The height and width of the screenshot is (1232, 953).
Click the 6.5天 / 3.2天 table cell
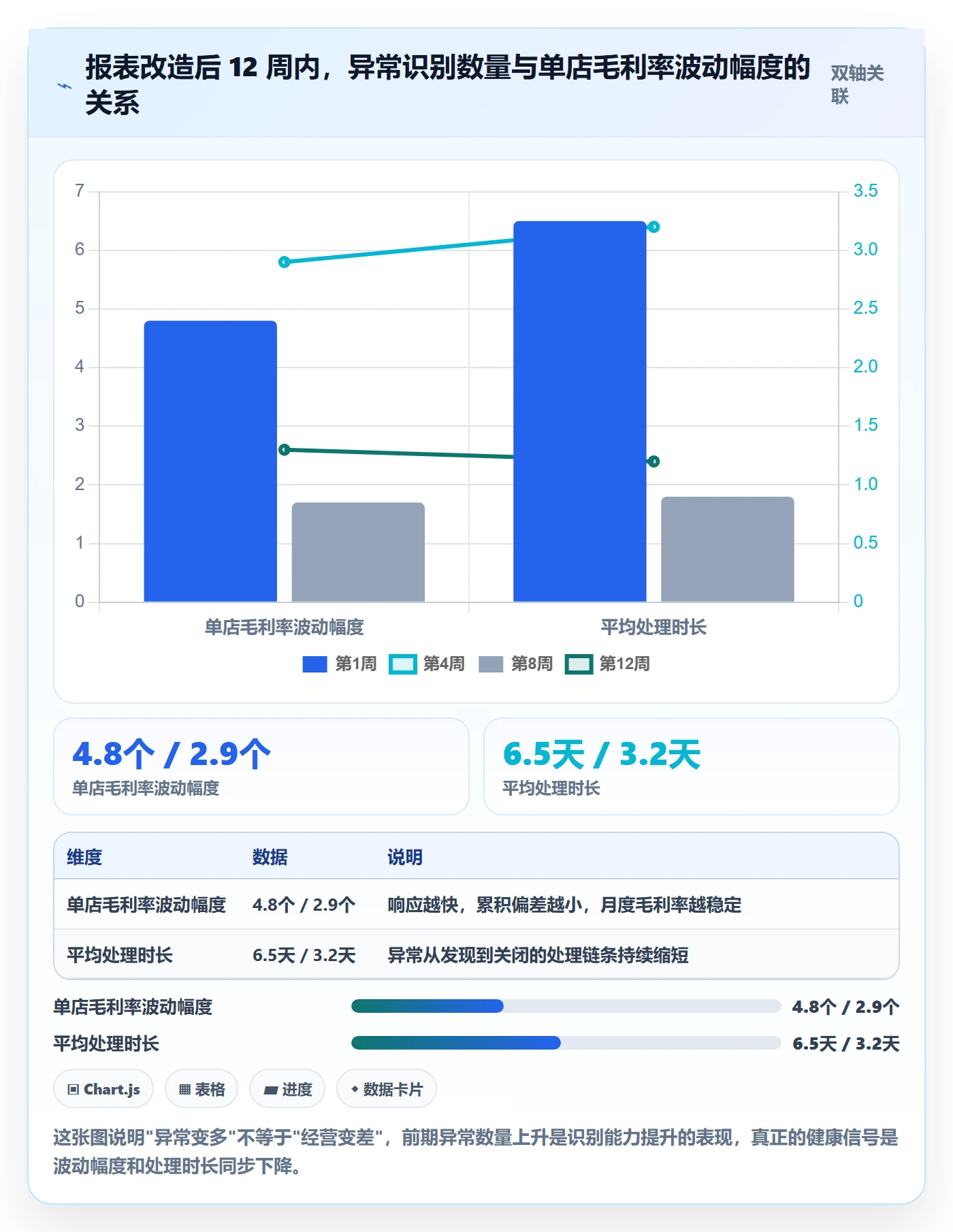pyautogui.click(x=304, y=955)
